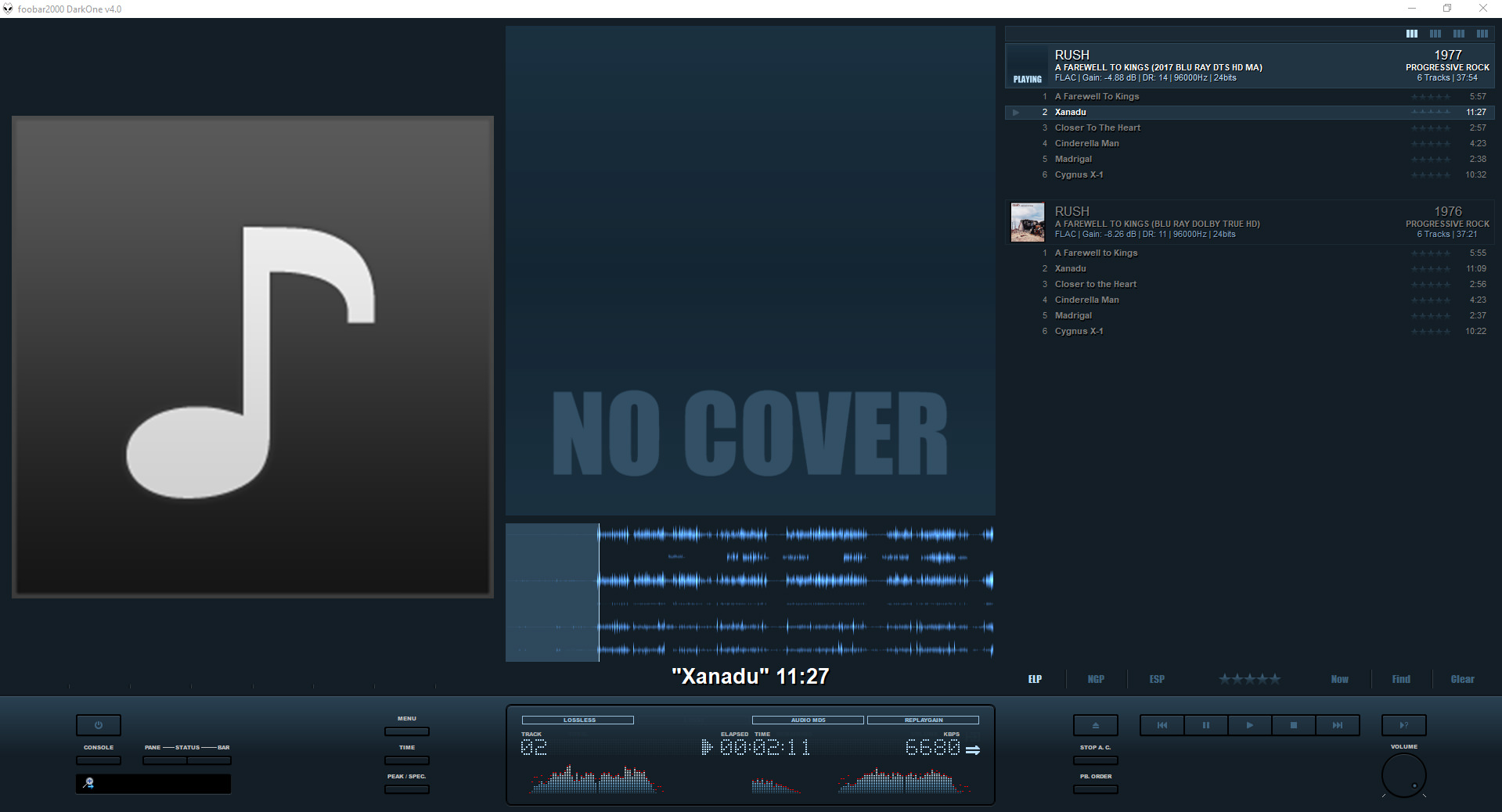
Task: Toggle Stop A.C. button
Action: pos(1096,760)
